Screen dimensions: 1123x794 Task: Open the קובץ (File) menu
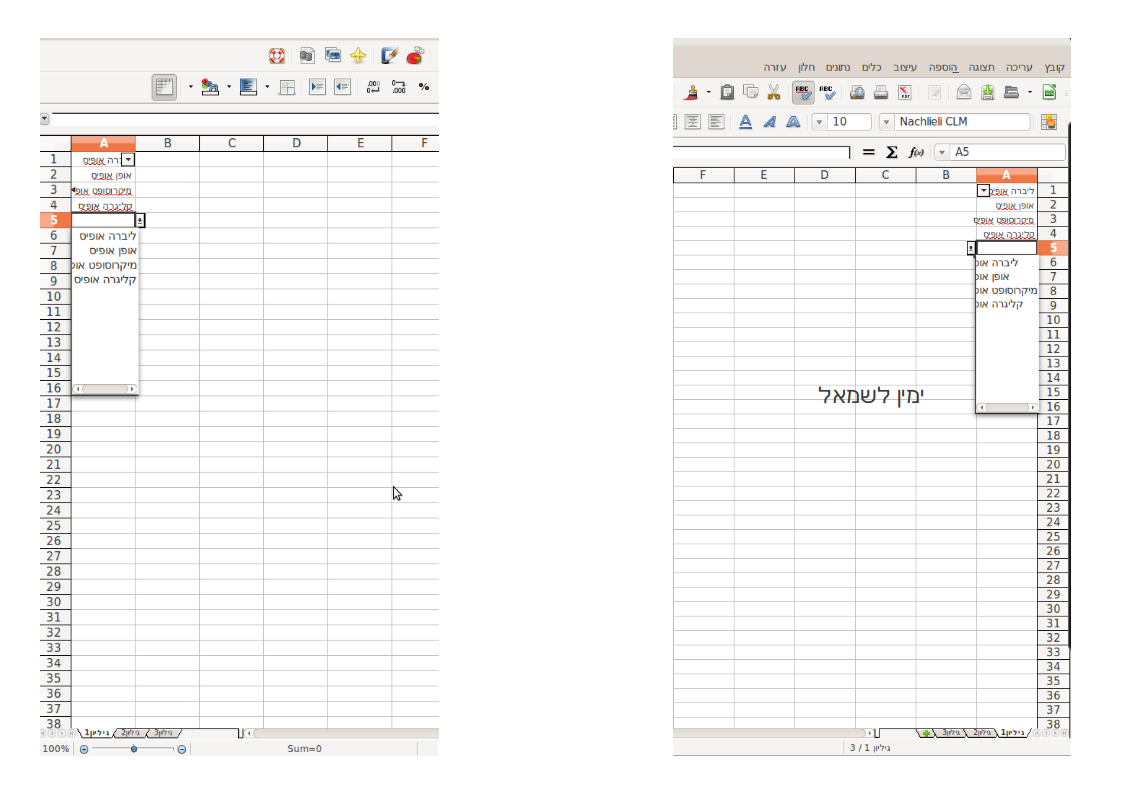coord(1054,67)
